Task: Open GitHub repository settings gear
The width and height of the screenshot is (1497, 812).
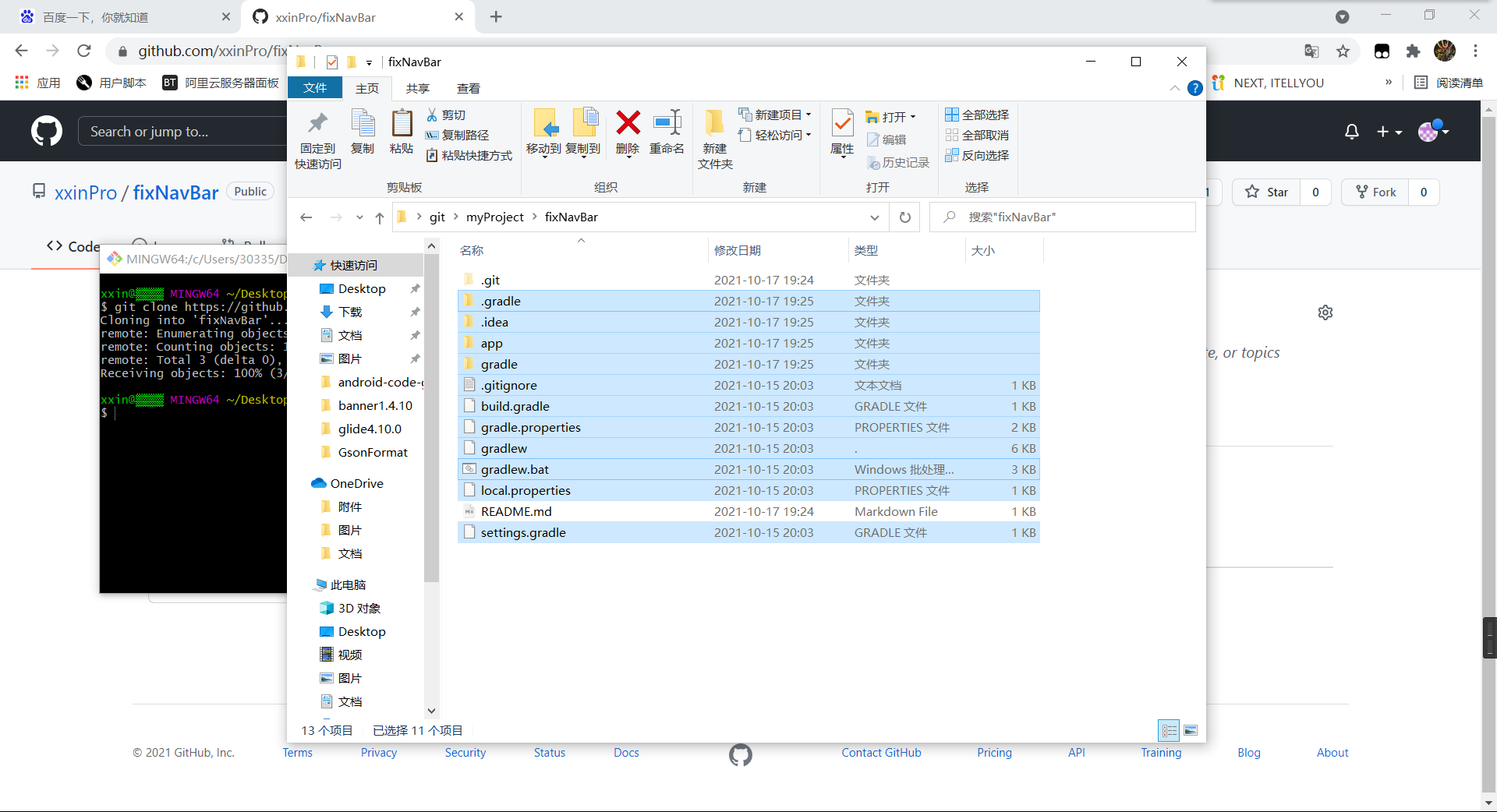Action: [x=1325, y=312]
